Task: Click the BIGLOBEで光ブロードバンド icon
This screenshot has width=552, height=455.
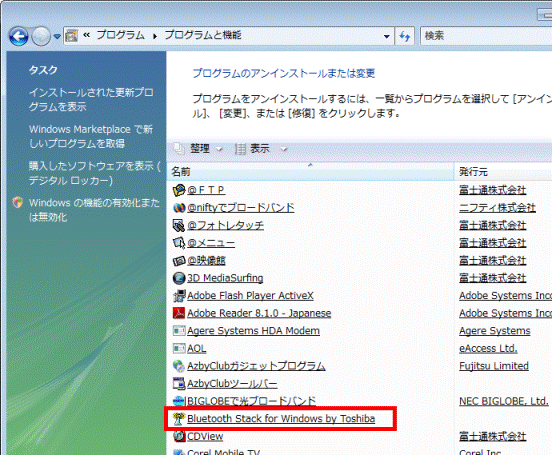Action: point(179,401)
